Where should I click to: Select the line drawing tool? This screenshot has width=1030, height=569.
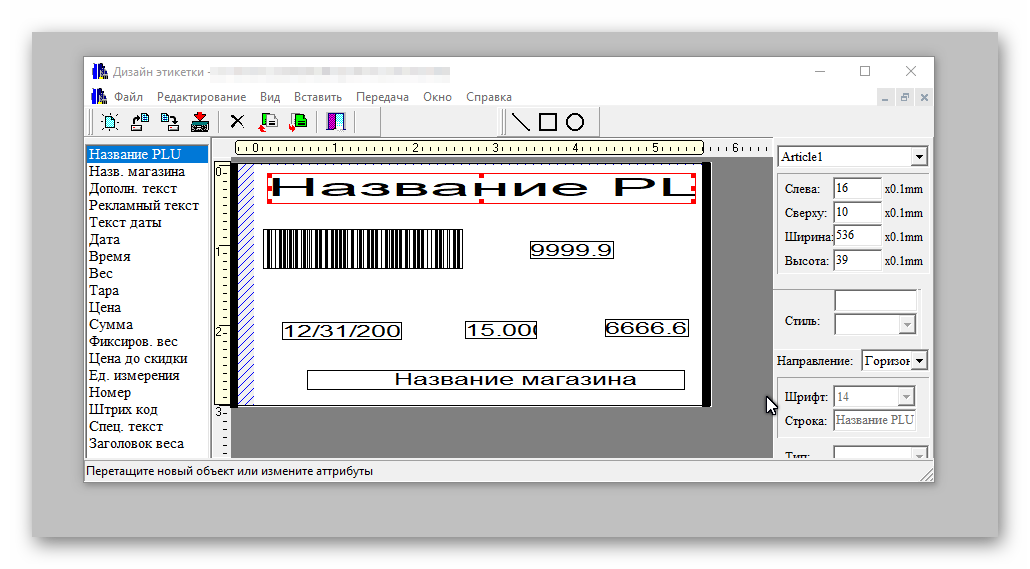(521, 122)
